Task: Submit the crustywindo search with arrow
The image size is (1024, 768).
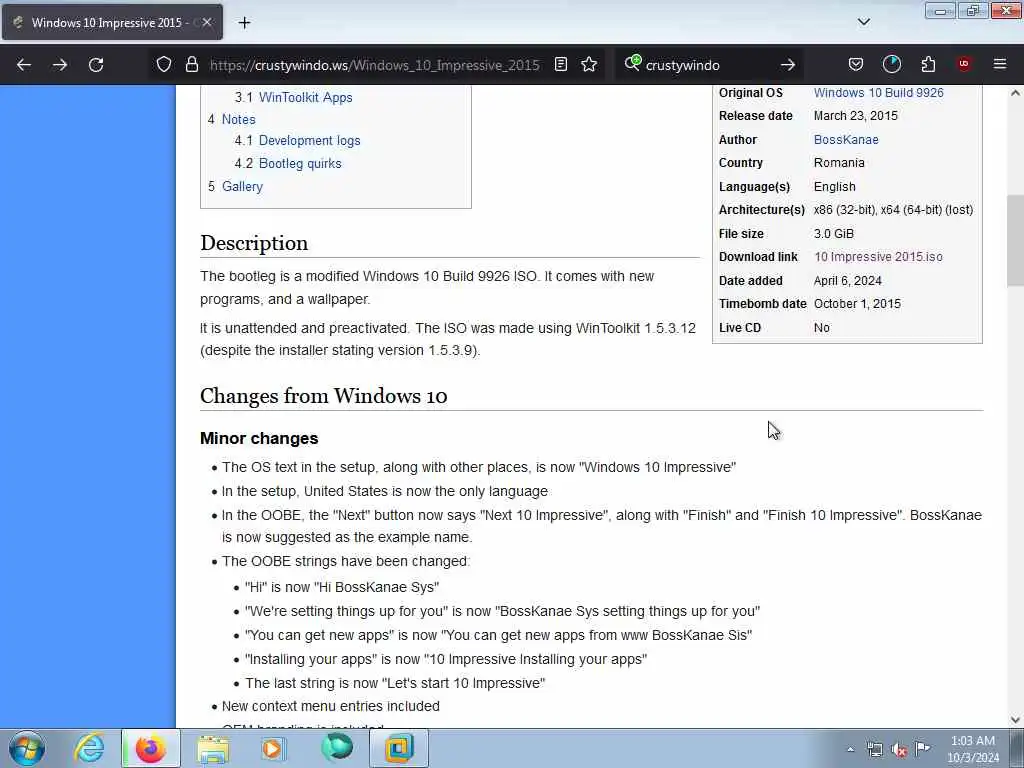Action: [788, 65]
